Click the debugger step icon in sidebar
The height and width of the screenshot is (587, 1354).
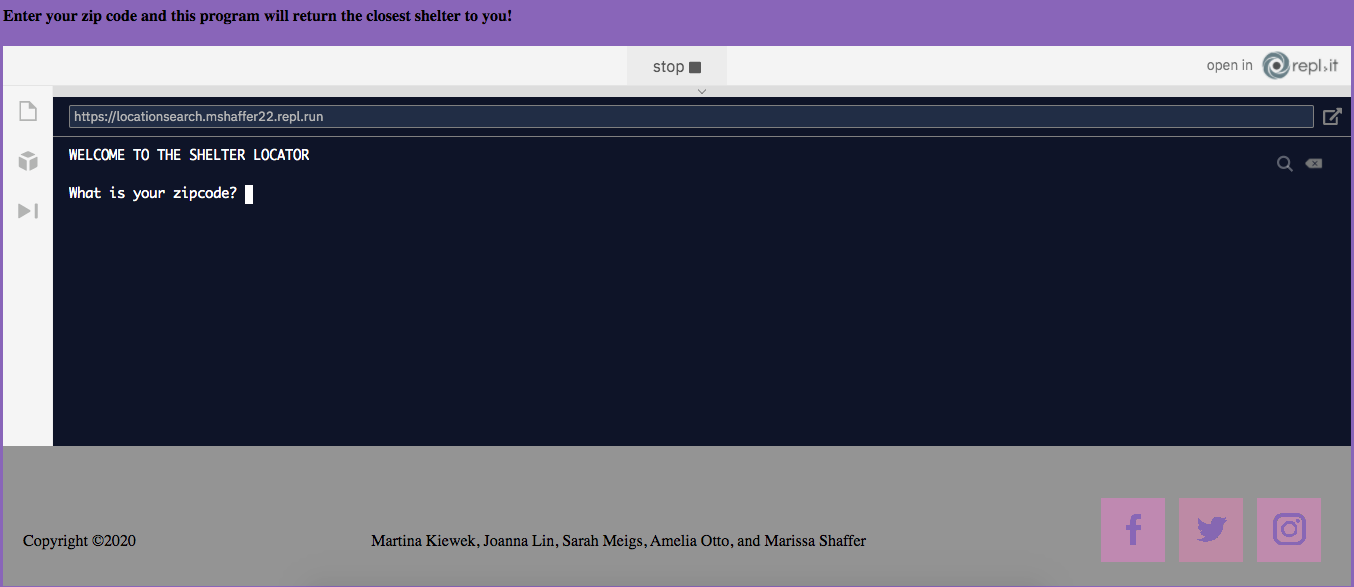point(28,210)
